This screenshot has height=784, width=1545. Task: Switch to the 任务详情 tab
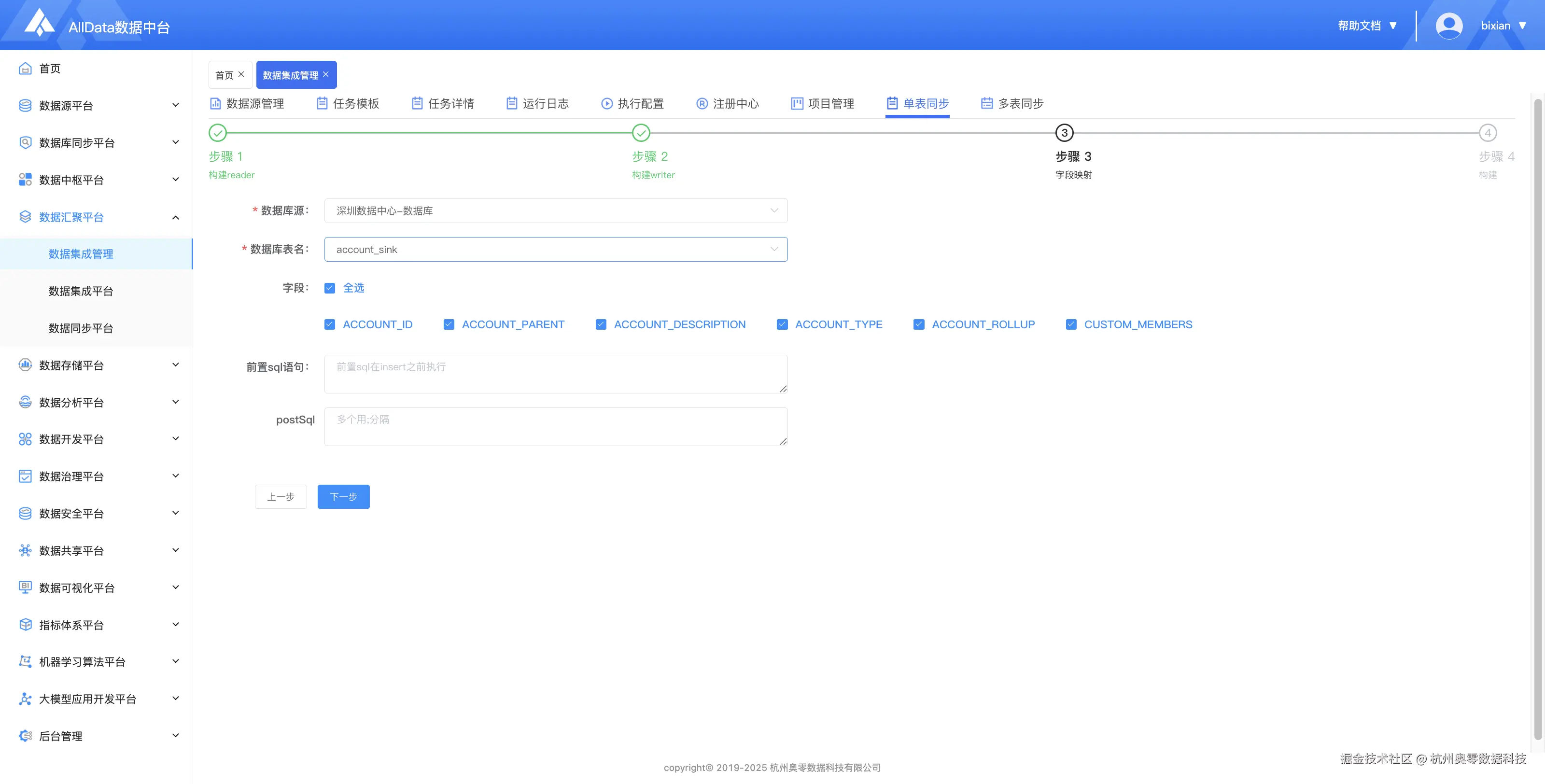443,104
